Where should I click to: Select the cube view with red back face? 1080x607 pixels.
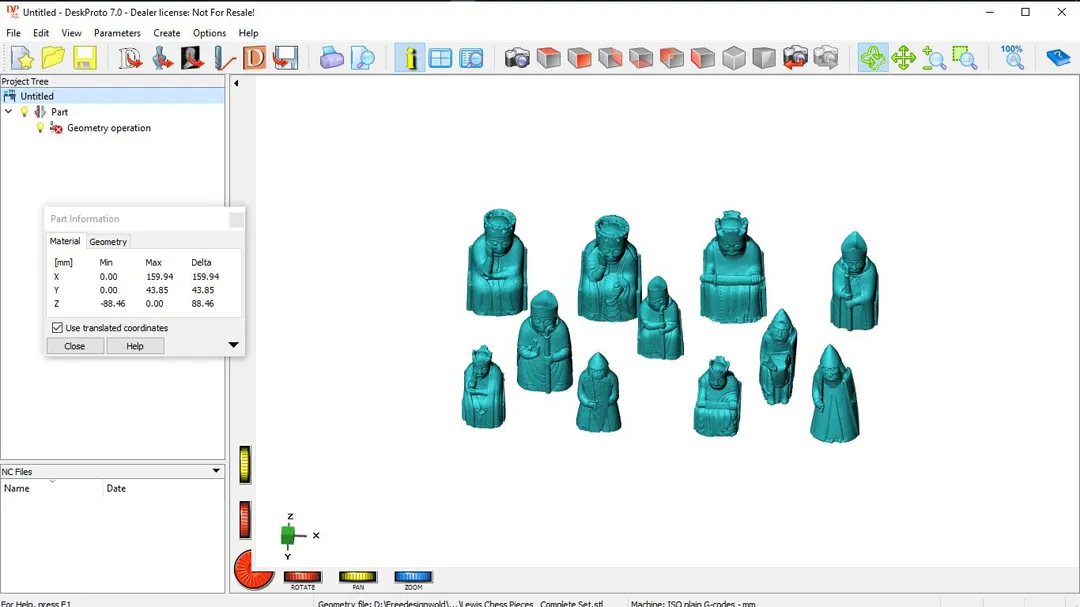point(672,59)
